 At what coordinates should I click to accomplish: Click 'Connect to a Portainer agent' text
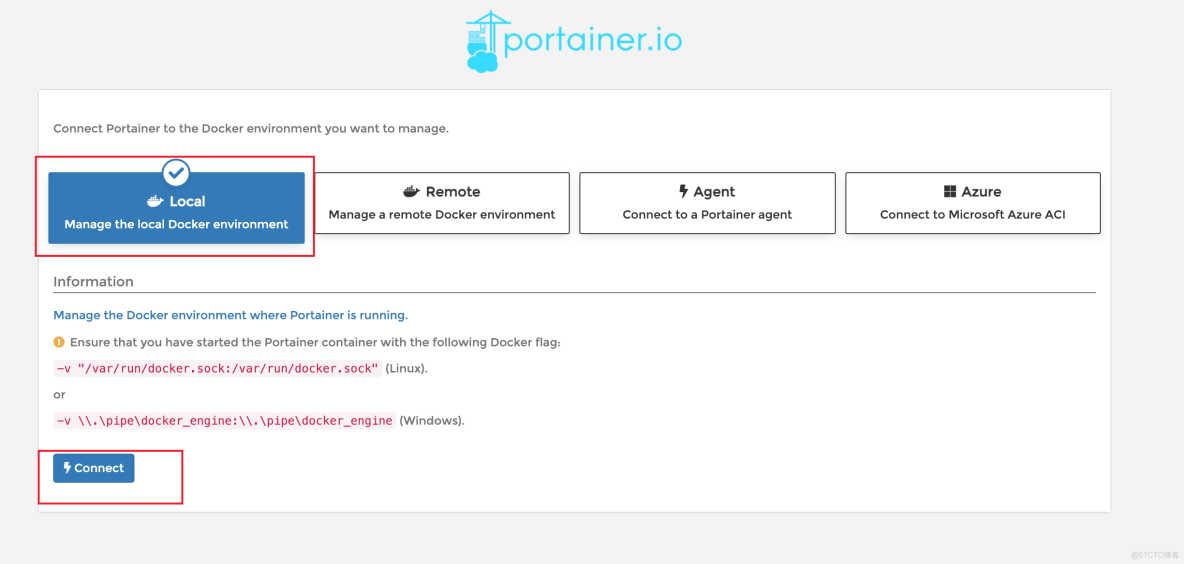point(708,214)
